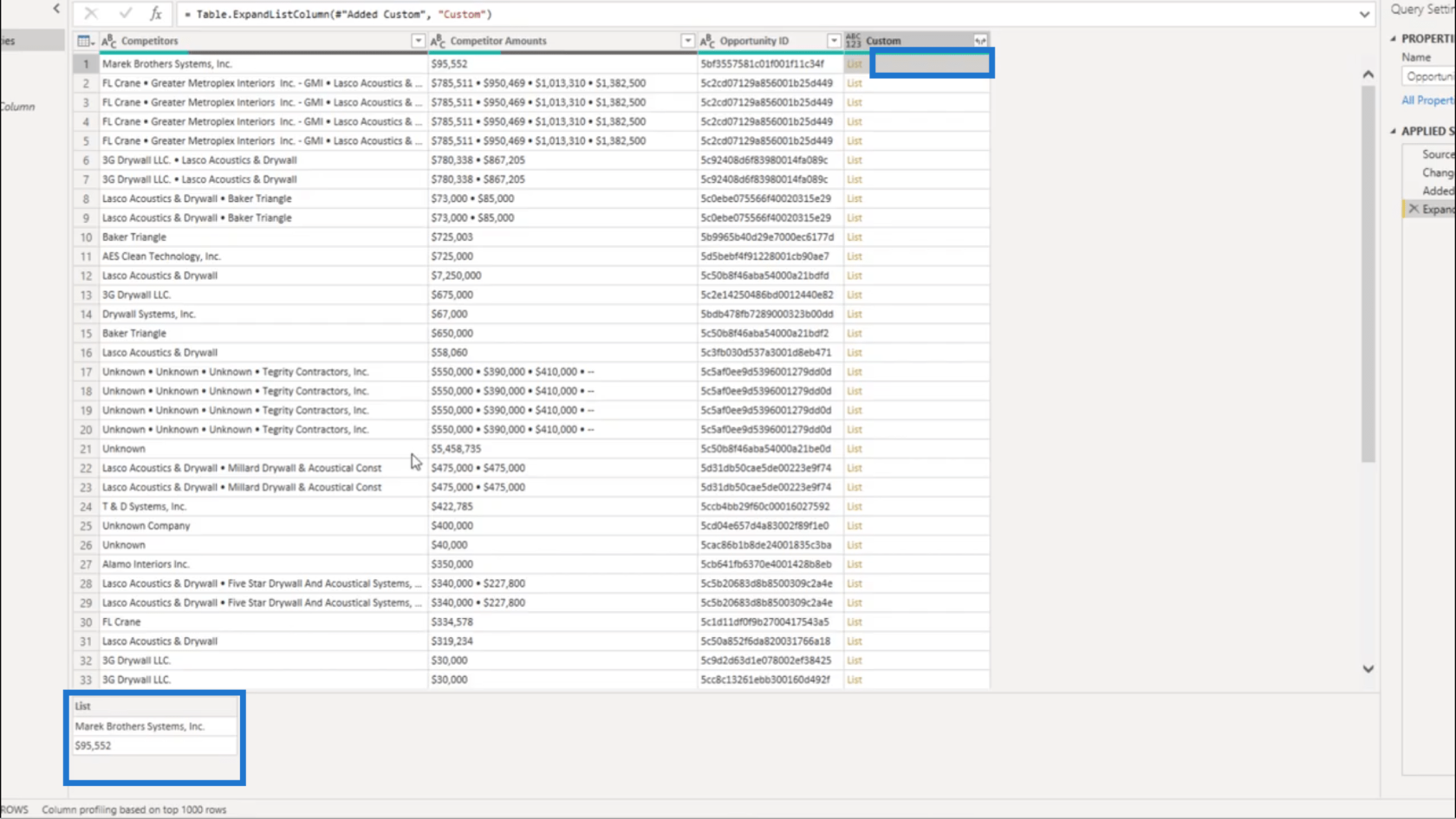Expand the formula bar with the arrow

(x=1364, y=14)
